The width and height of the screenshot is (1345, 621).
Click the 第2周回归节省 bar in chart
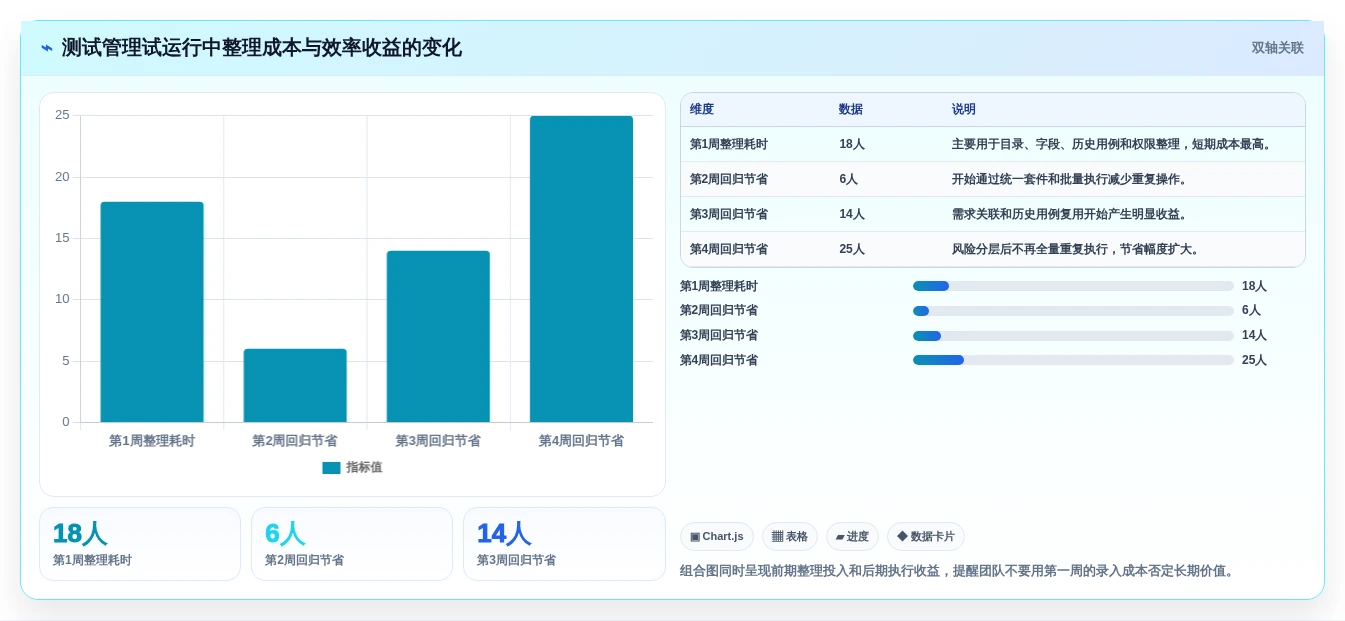tap(295, 385)
